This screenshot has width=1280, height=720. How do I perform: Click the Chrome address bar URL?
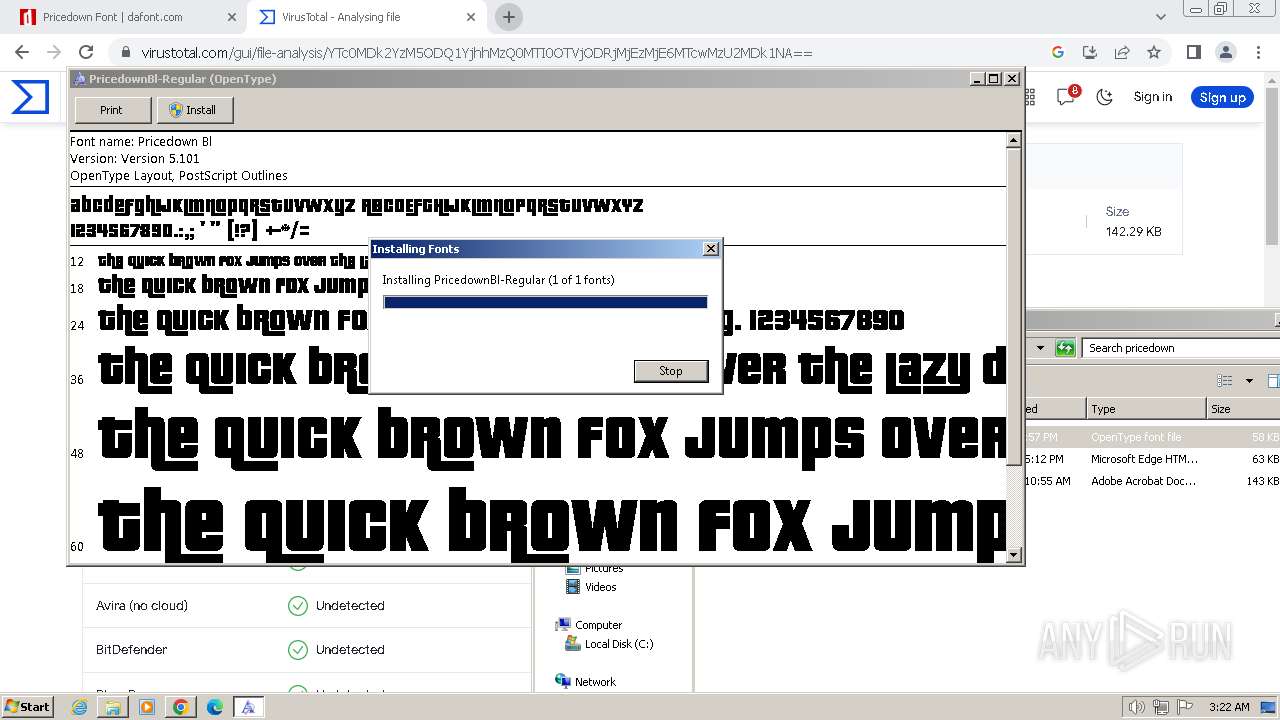click(x=476, y=53)
